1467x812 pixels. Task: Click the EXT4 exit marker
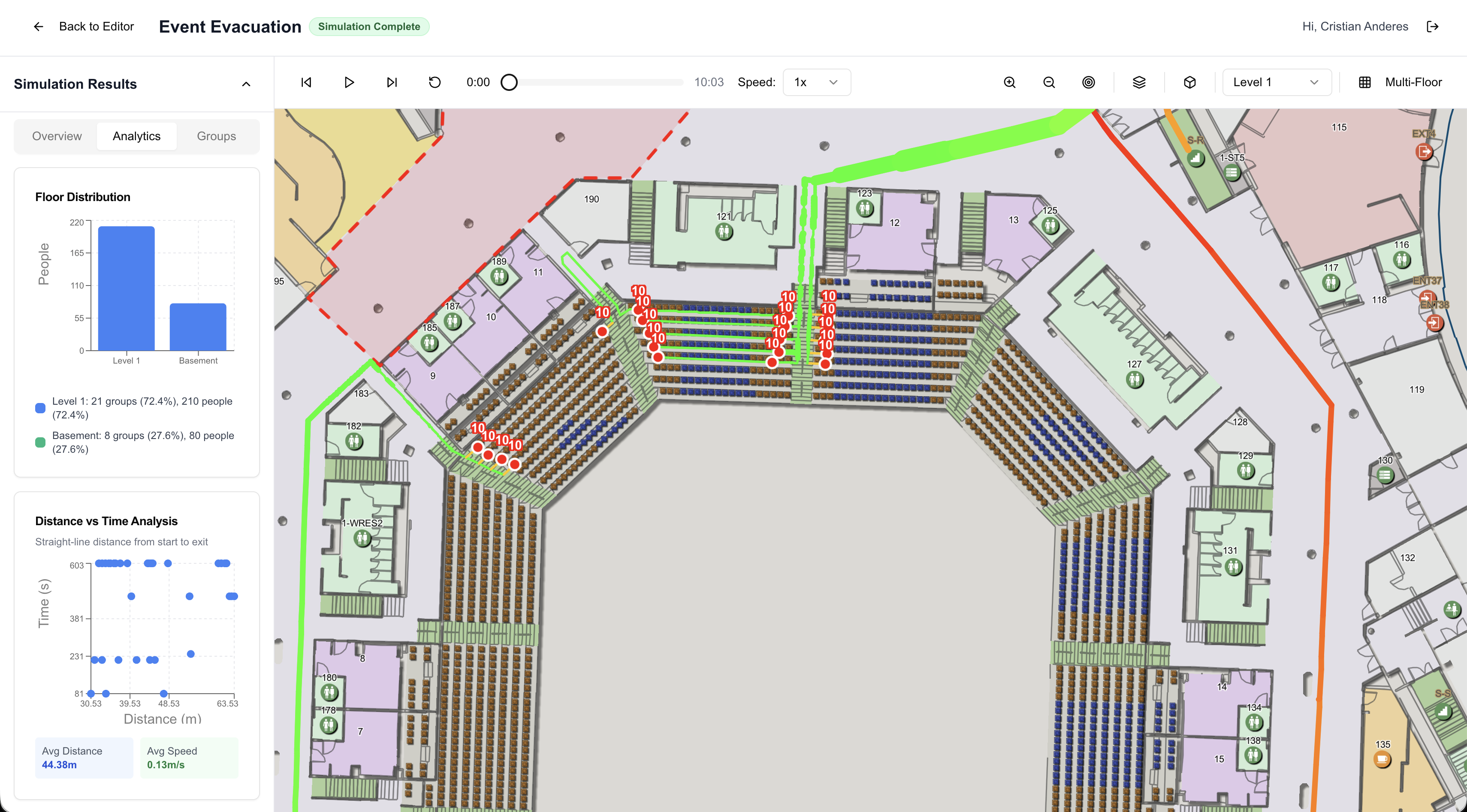[x=1424, y=151]
